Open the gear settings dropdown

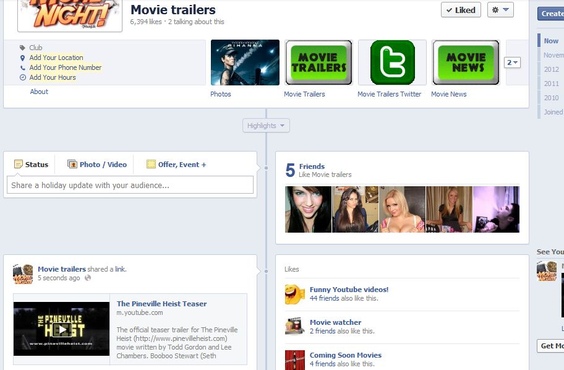[x=500, y=10]
